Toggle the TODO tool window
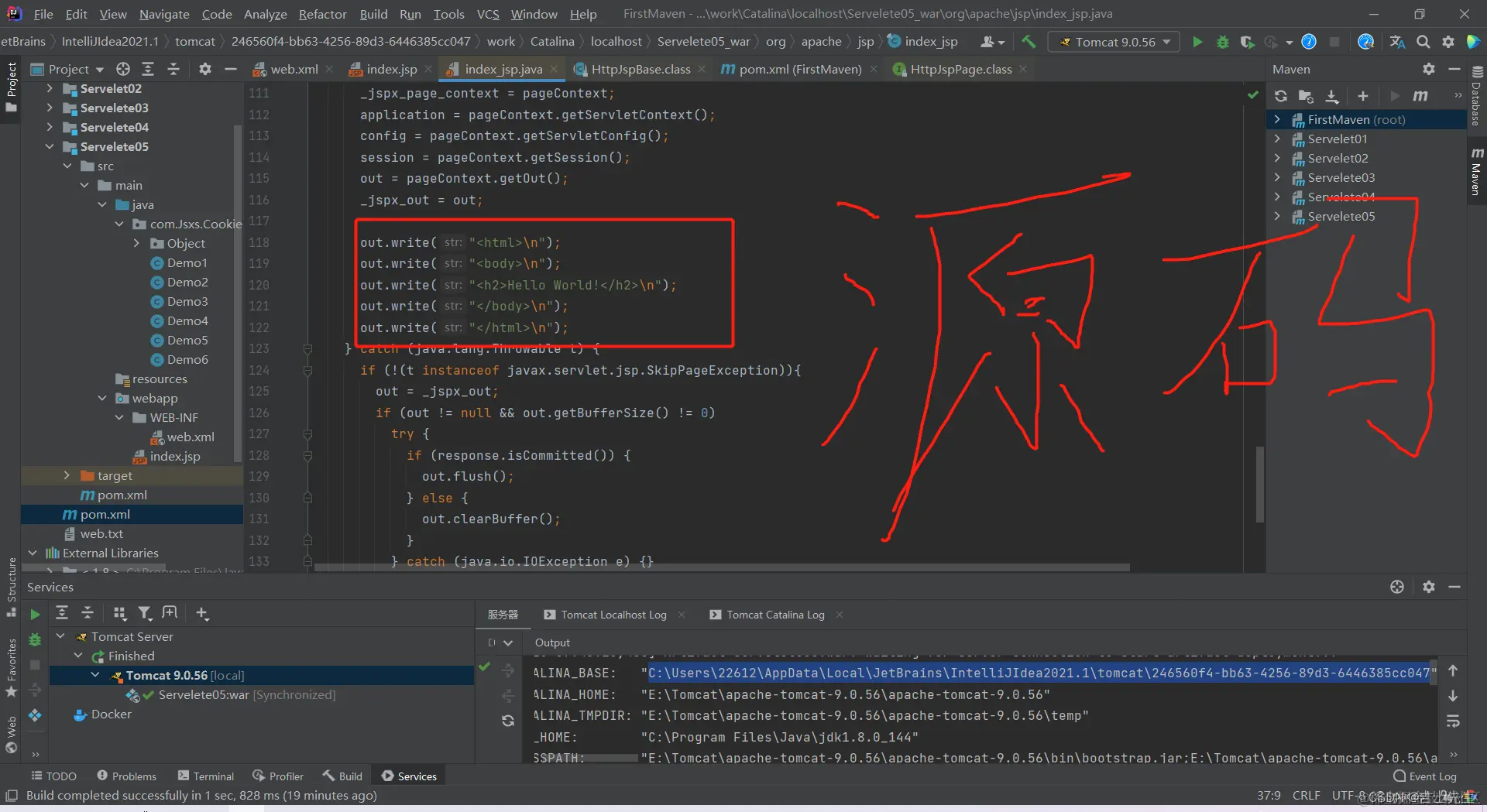1487x812 pixels. tap(53, 776)
